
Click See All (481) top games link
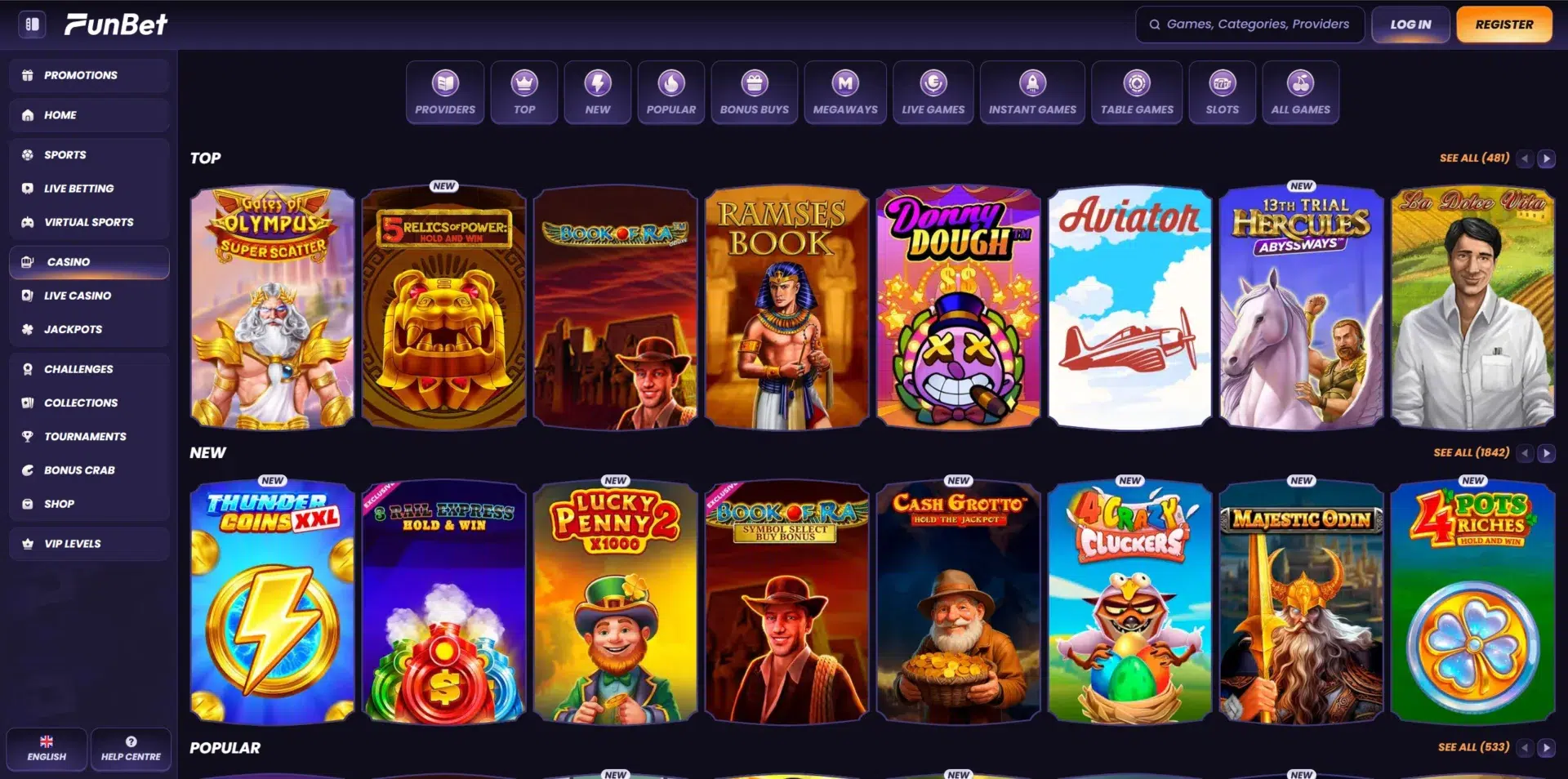(x=1474, y=158)
